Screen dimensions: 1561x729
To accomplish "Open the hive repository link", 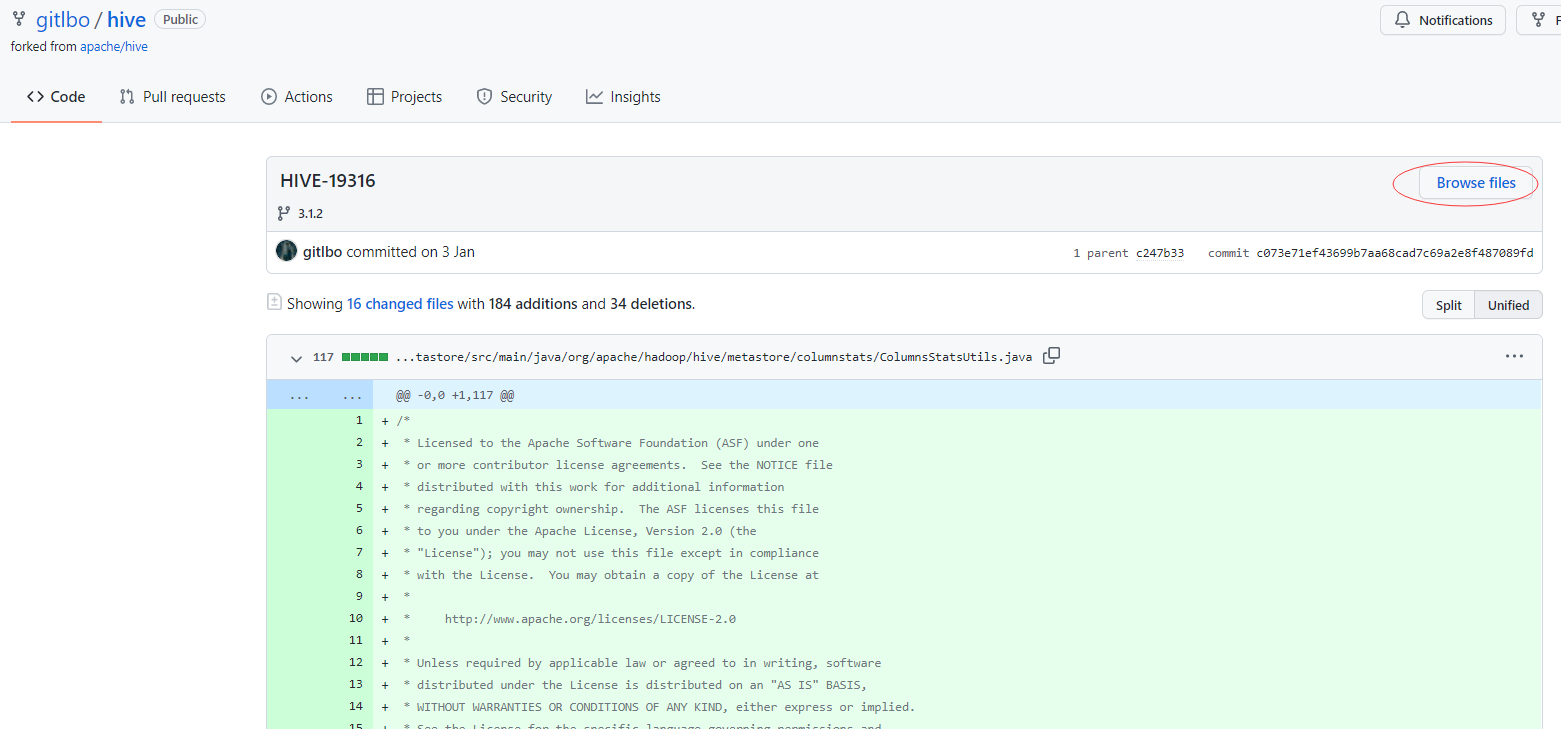I will [x=127, y=20].
